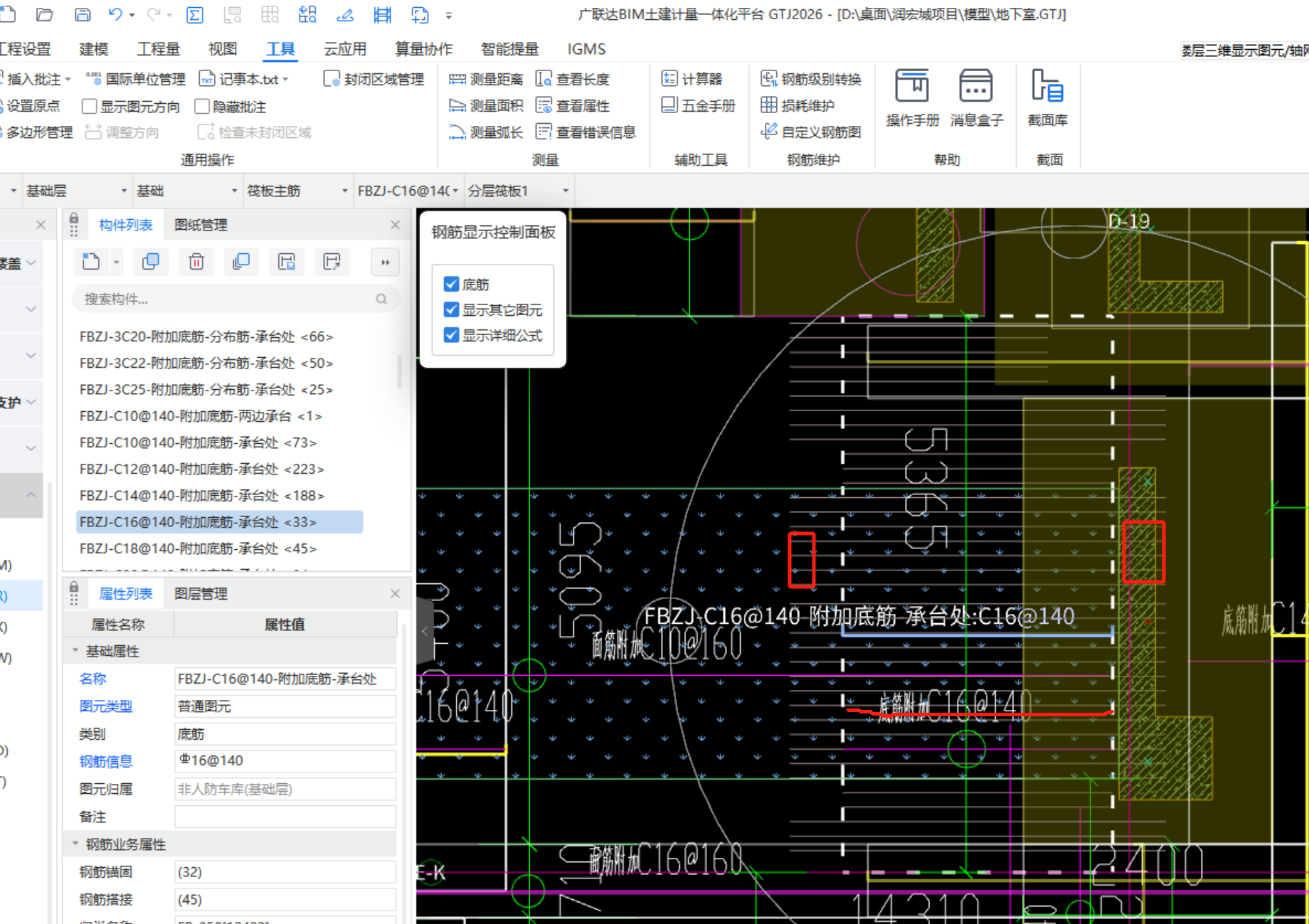
Task: Click the copy component icon beside new
Action: 151,262
